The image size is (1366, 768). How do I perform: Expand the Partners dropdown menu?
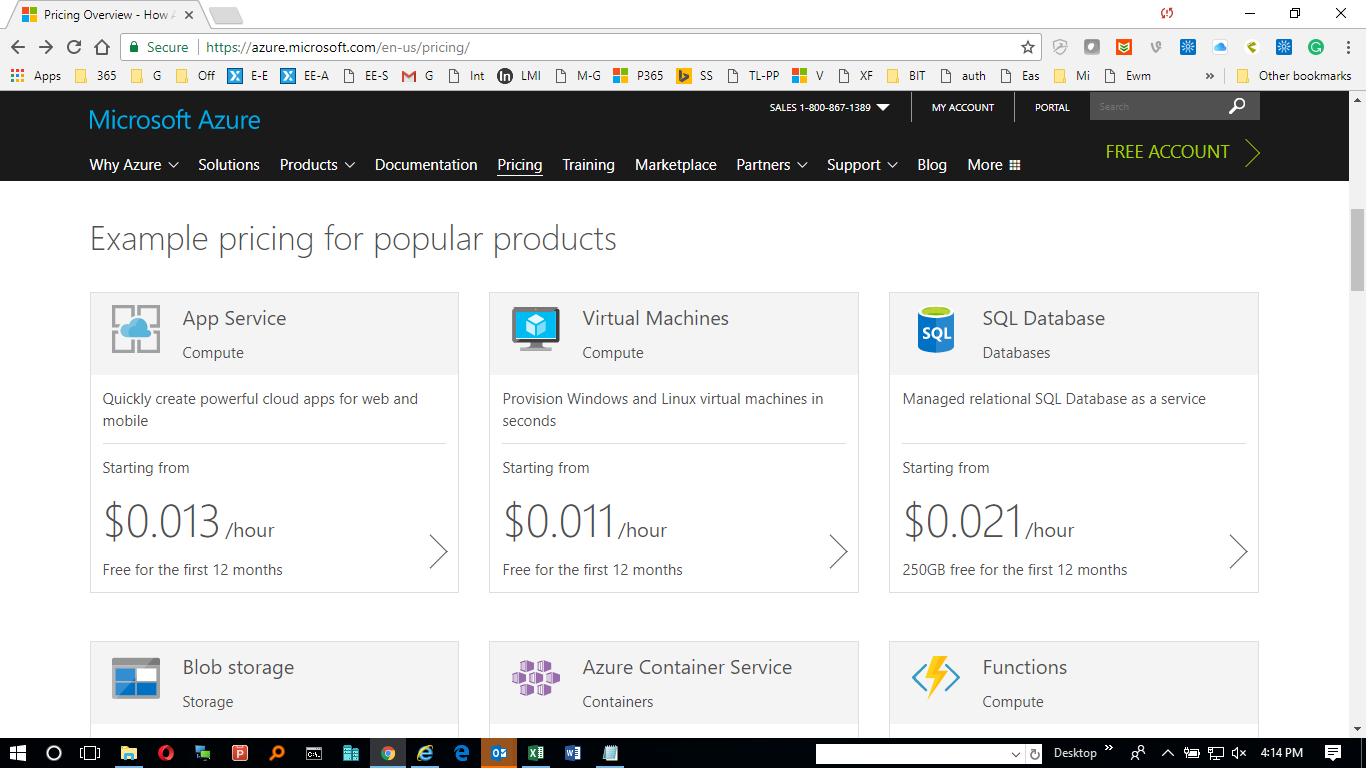(771, 165)
